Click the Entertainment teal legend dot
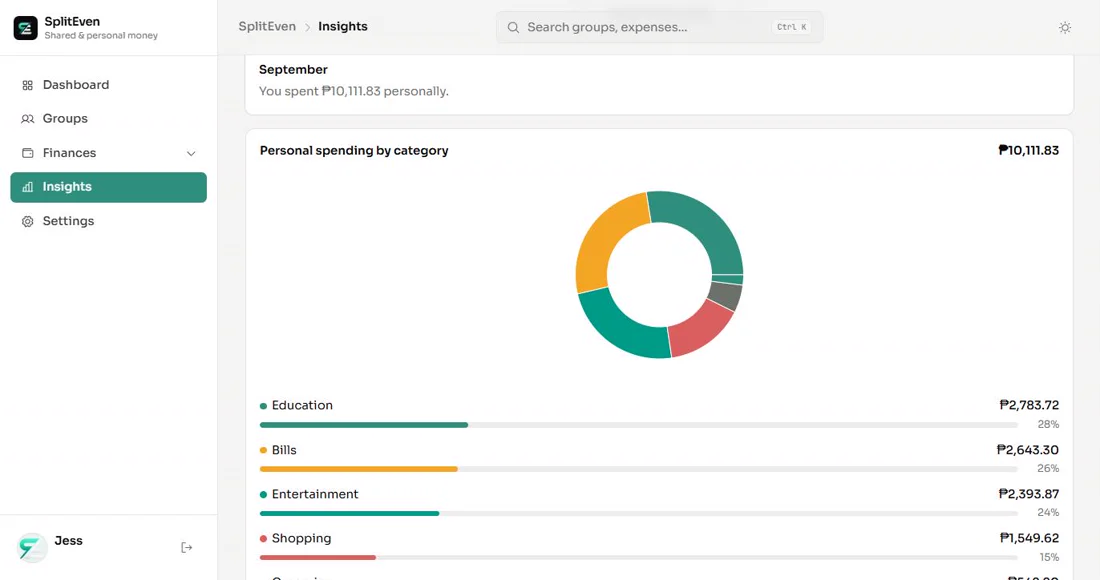The height and width of the screenshot is (580, 1100). (263, 494)
